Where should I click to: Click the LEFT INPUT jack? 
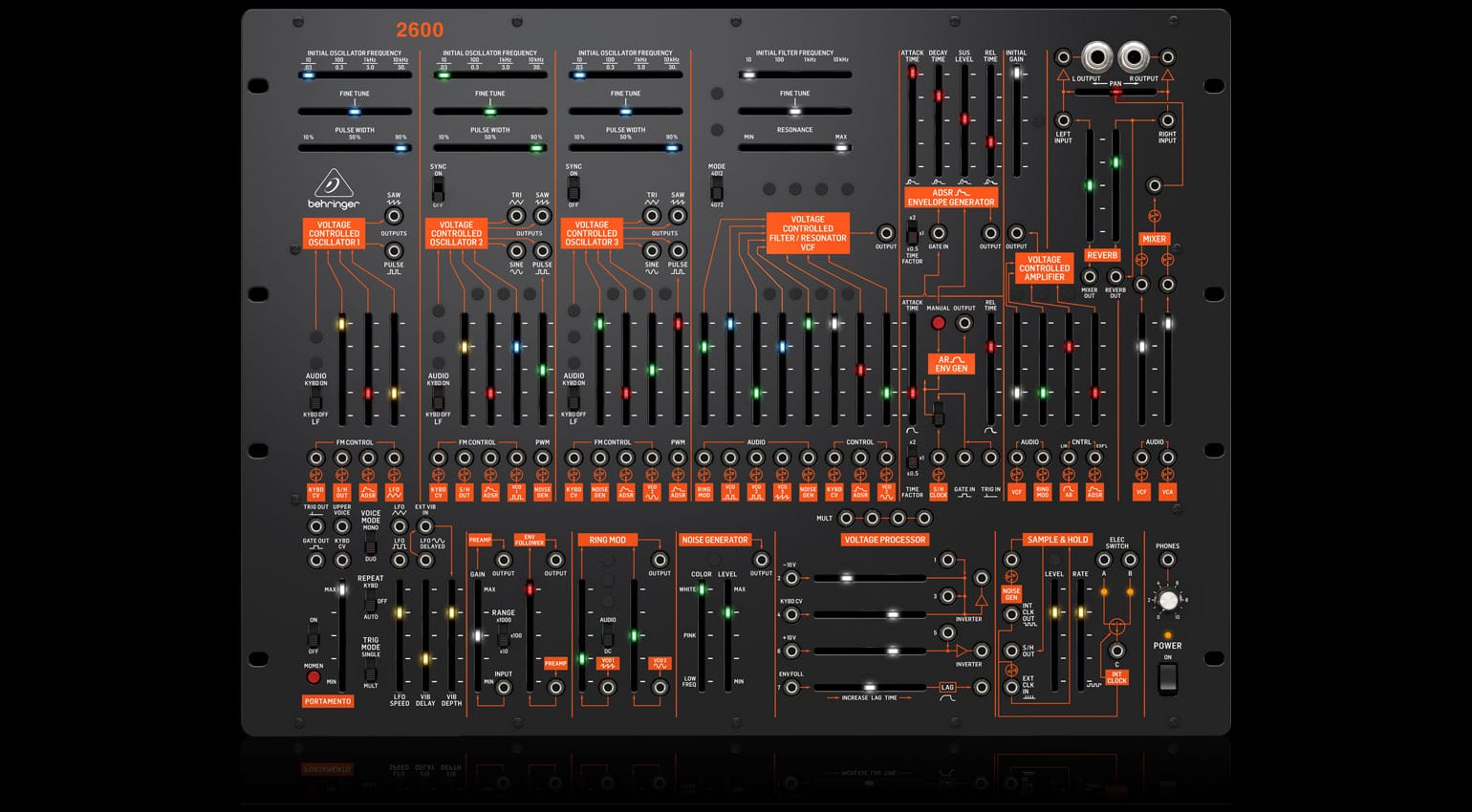tap(1063, 120)
